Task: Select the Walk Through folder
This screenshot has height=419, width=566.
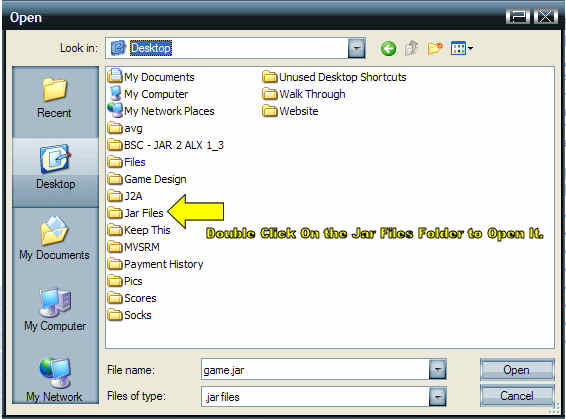Action: tap(304, 94)
